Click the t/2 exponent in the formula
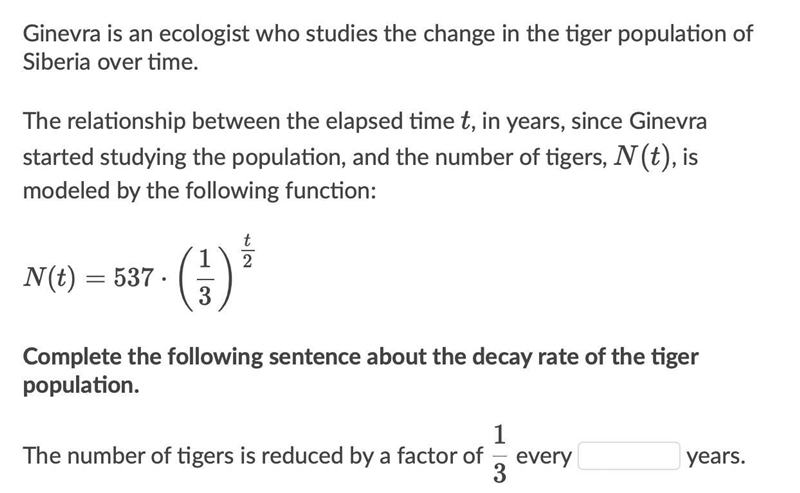The width and height of the screenshot is (800, 493). [247, 251]
